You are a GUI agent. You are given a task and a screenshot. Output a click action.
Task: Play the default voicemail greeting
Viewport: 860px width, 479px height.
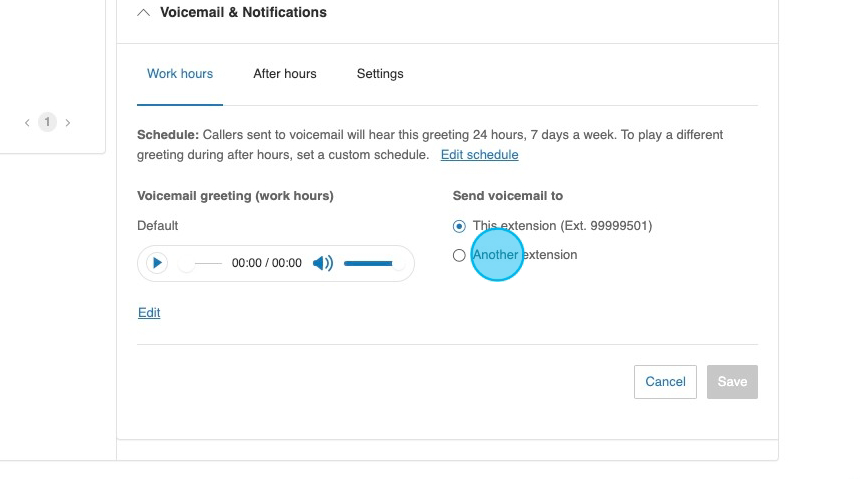click(157, 263)
